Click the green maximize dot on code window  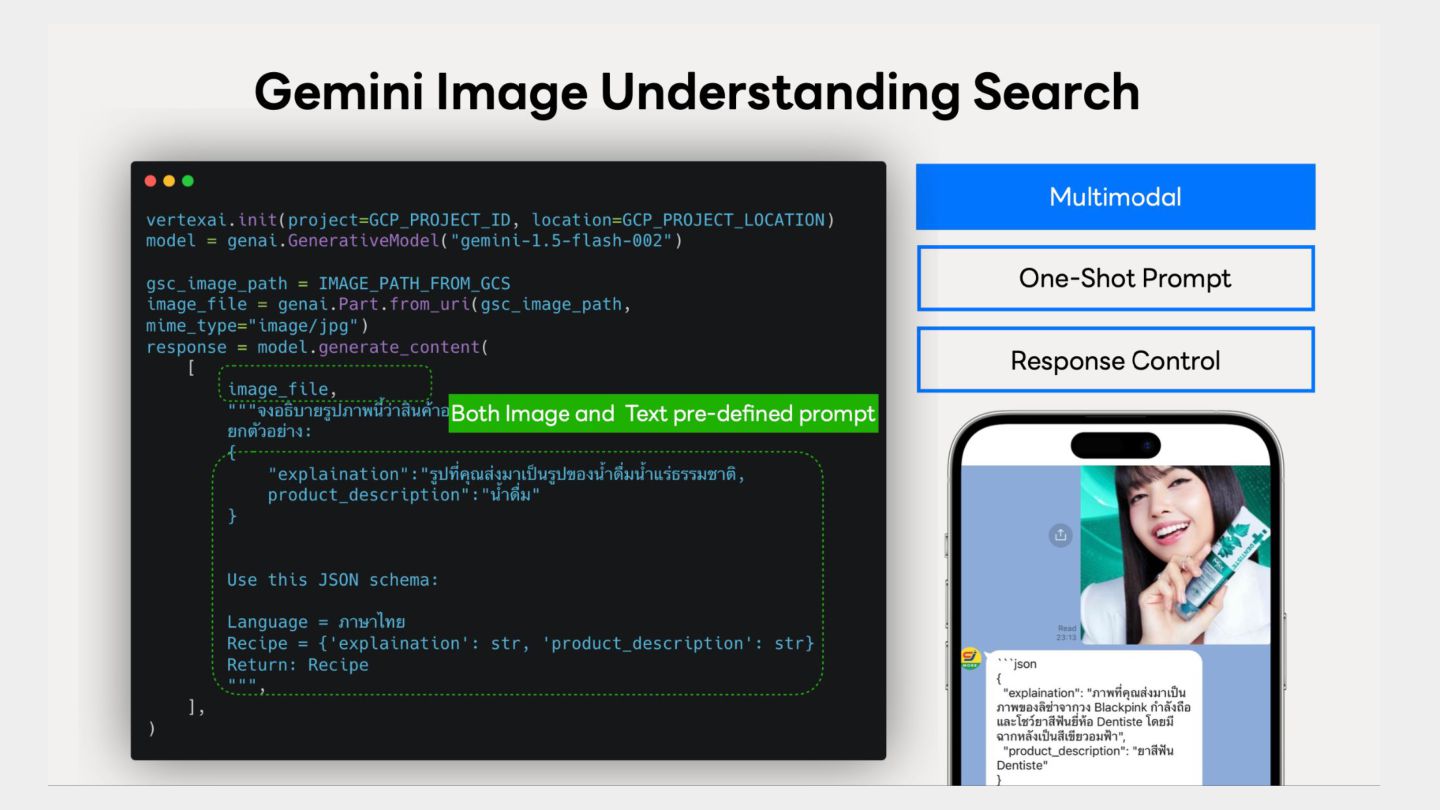click(x=188, y=181)
